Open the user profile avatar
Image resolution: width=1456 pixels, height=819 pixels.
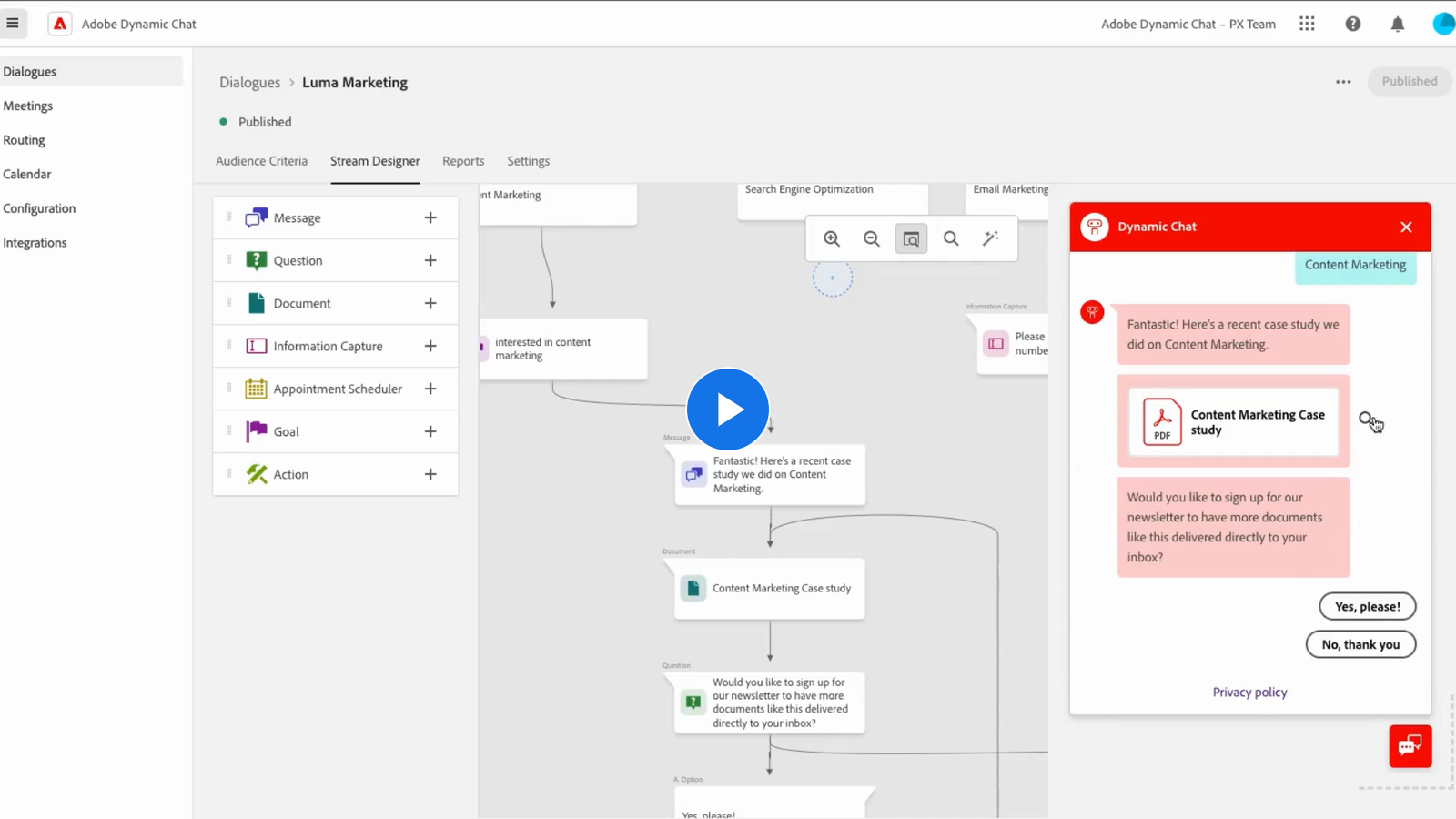(x=1443, y=24)
